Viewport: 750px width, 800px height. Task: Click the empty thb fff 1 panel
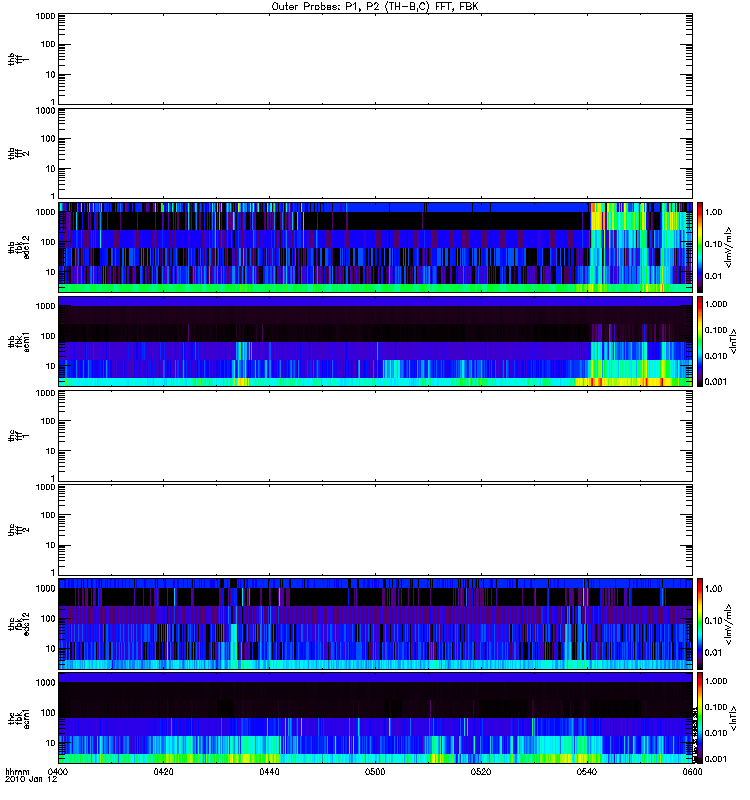pos(376,59)
